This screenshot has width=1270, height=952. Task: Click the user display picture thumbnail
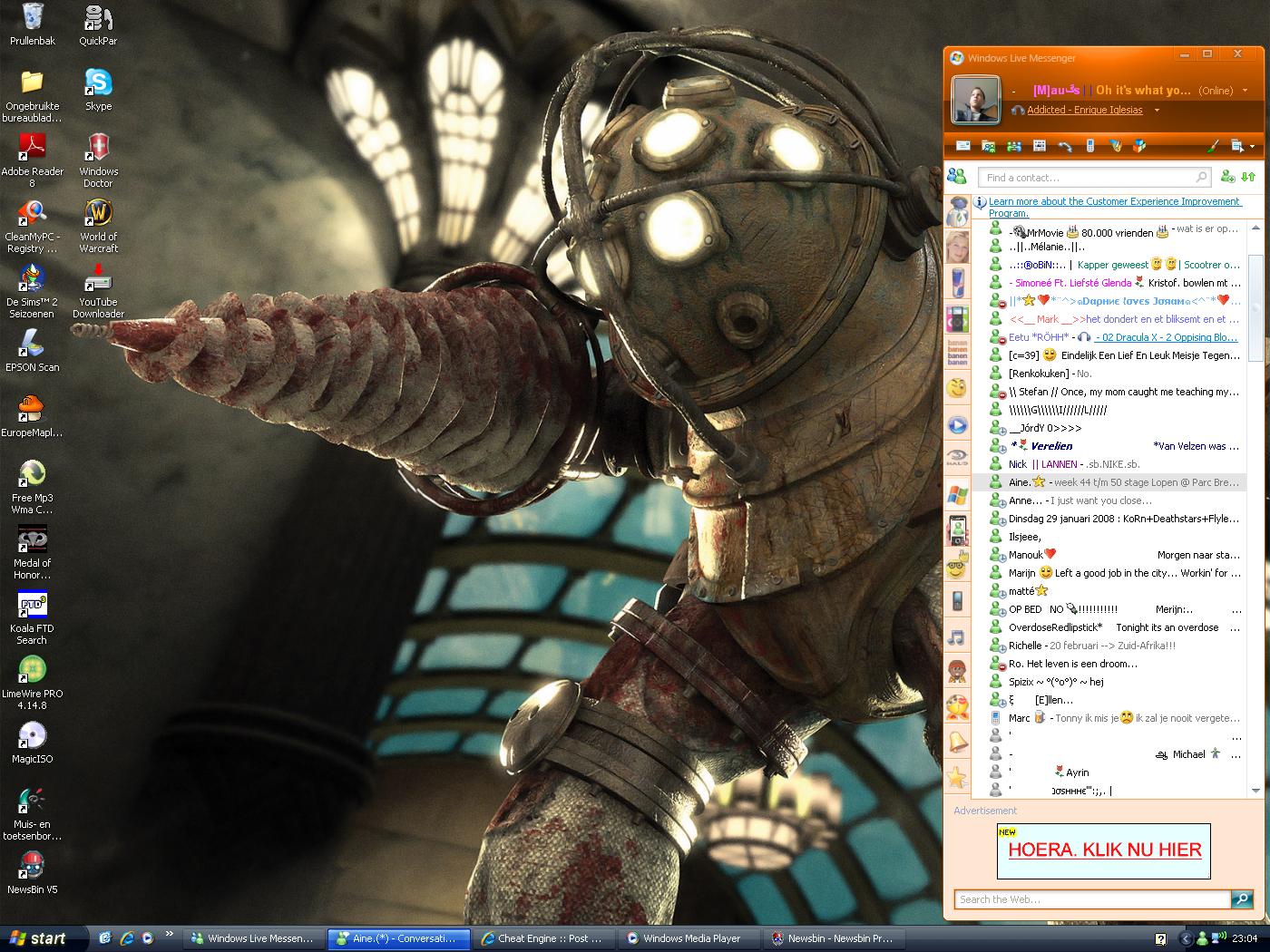click(x=976, y=100)
